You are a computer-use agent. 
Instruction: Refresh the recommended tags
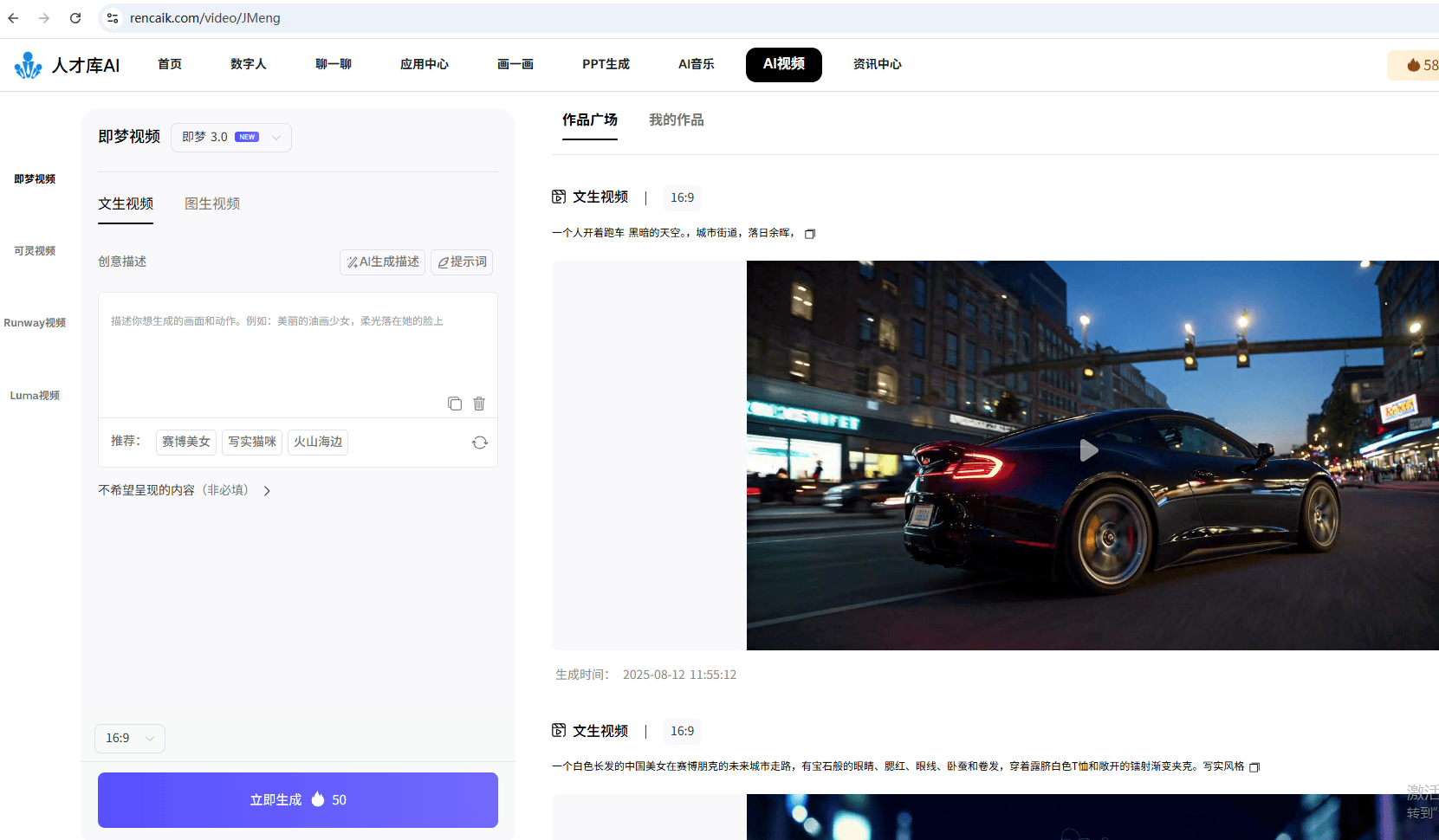480,443
